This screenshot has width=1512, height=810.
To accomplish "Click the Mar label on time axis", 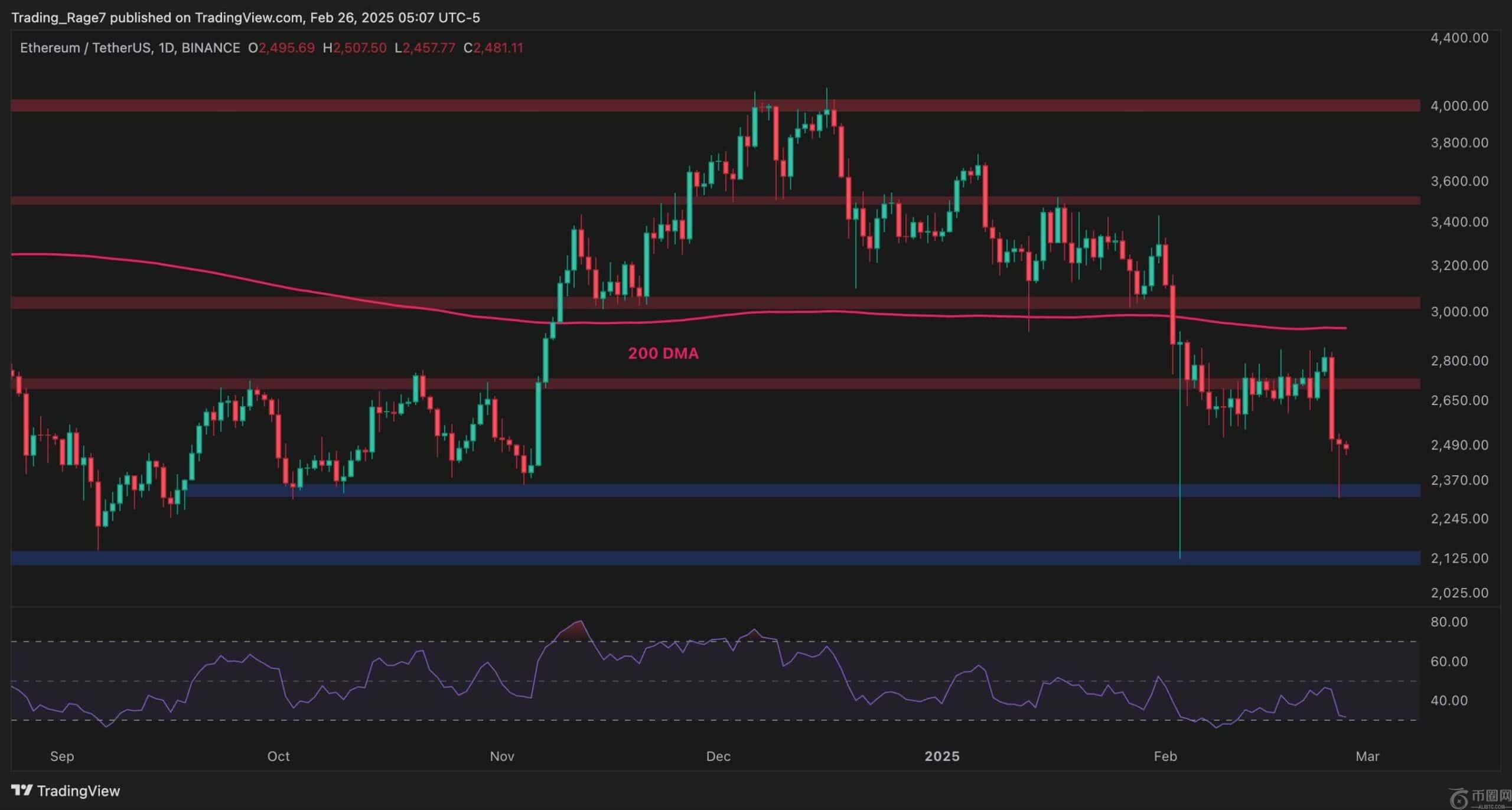I will (x=1367, y=756).
